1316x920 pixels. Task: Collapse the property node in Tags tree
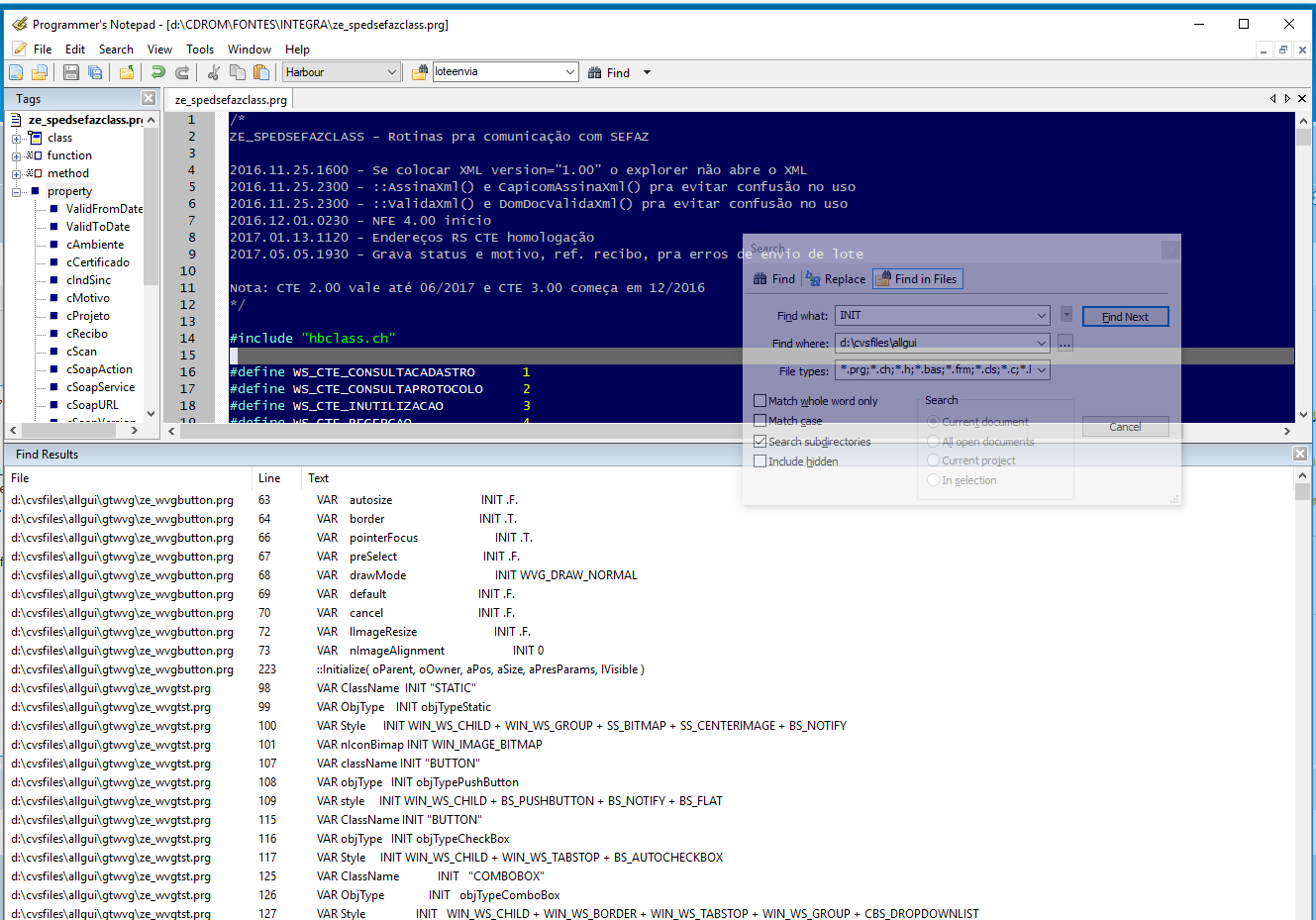(x=17, y=191)
